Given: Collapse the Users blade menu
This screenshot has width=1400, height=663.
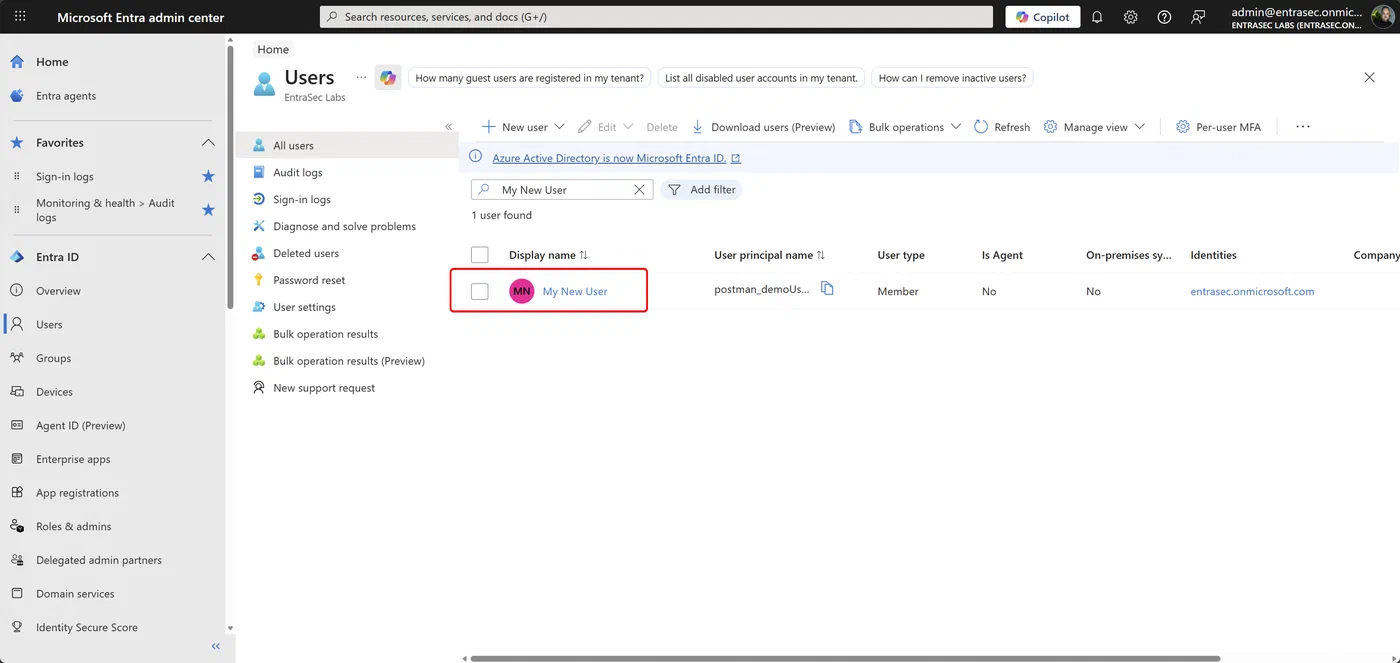Looking at the screenshot, I should pos(449,127).
